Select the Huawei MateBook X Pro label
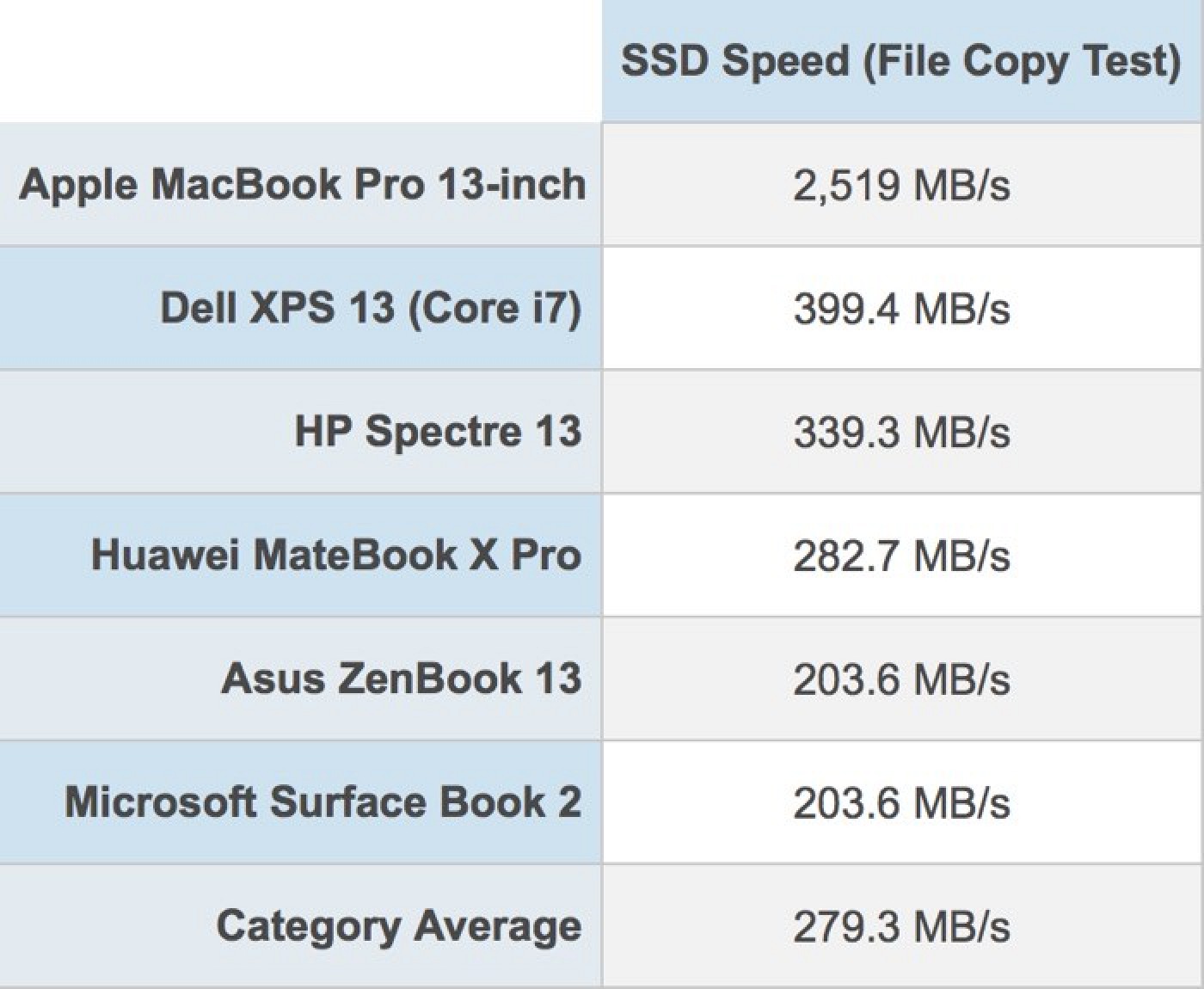 [x=335, y=555]
